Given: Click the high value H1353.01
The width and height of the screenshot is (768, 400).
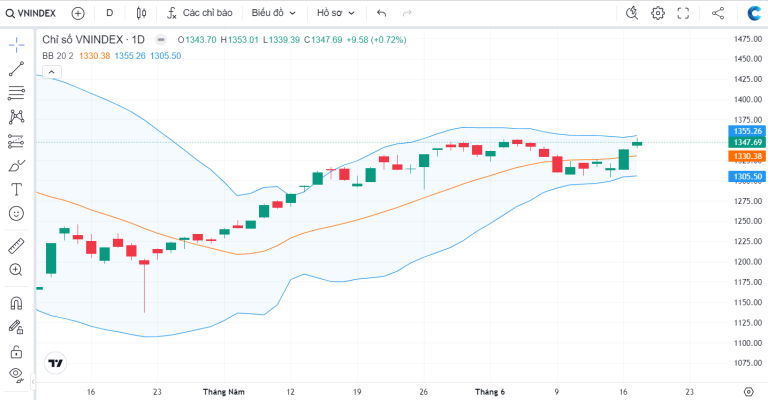Looking at the screenshot, I should [240, 40].
